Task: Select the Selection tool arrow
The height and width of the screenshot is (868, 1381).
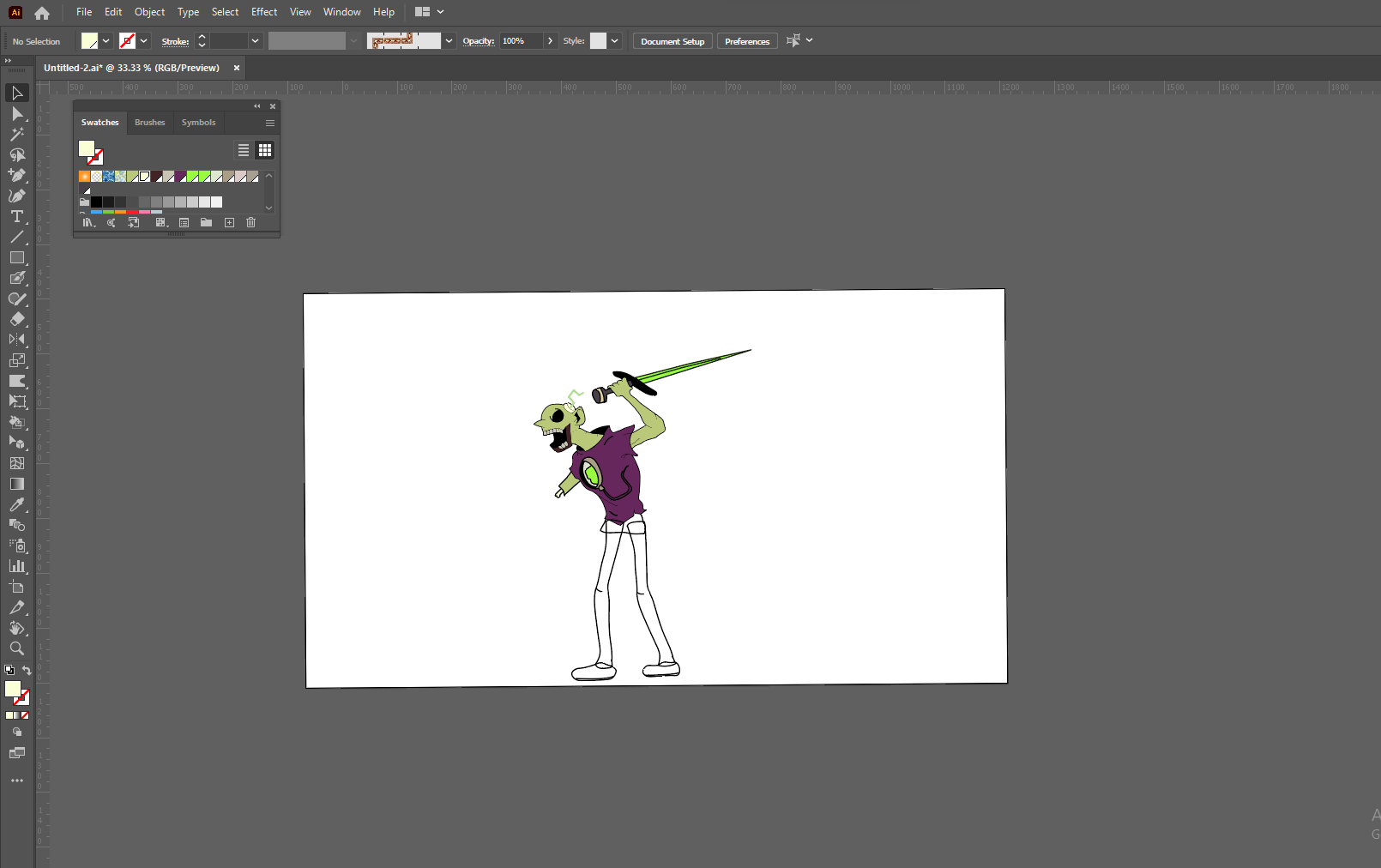Action: (16, 93)
